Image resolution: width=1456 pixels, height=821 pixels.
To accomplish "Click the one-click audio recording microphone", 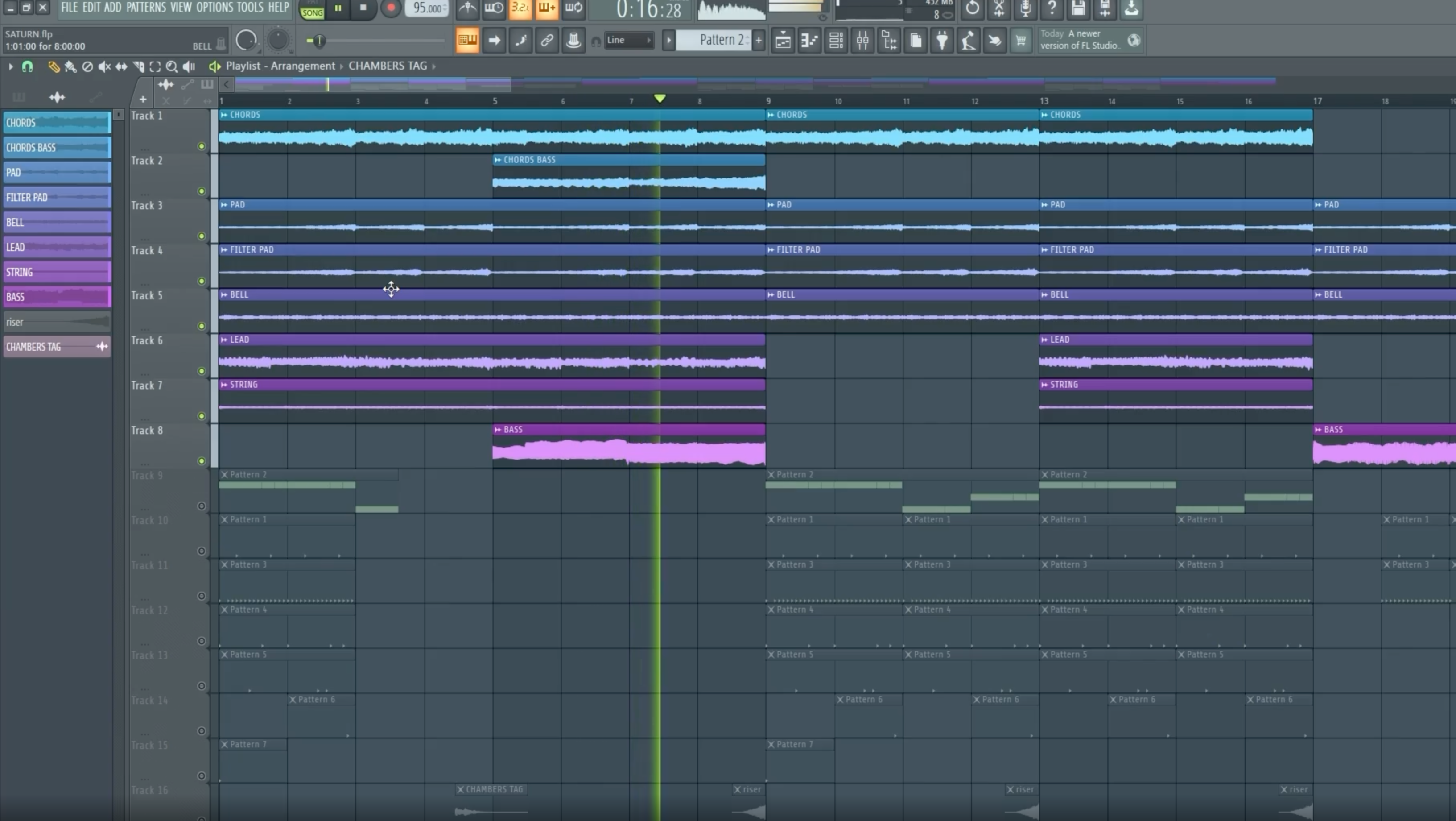I will [x=1025, y=8].
